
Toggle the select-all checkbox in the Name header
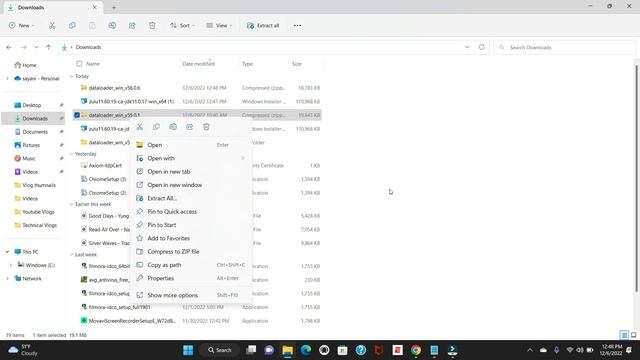tap(79, 64)
